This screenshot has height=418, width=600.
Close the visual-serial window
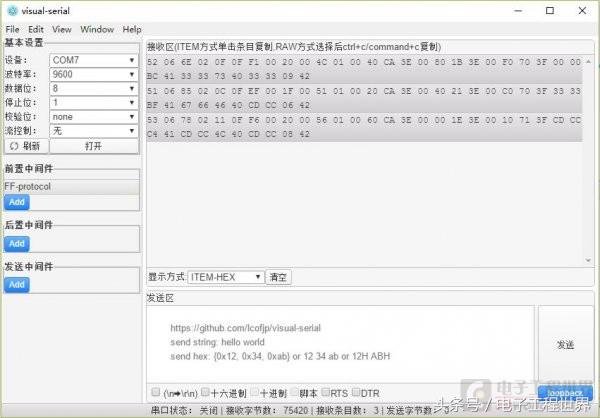tap(582, 11)
